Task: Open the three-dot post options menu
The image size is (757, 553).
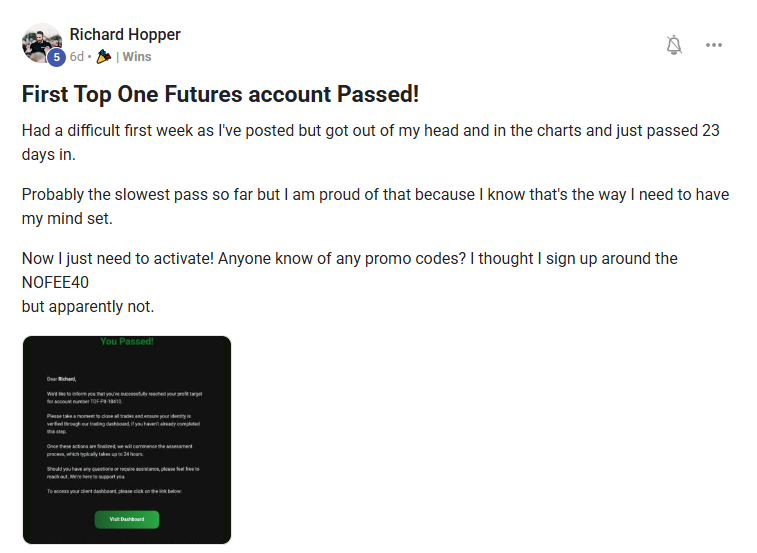Action: (x=714, y=45)
